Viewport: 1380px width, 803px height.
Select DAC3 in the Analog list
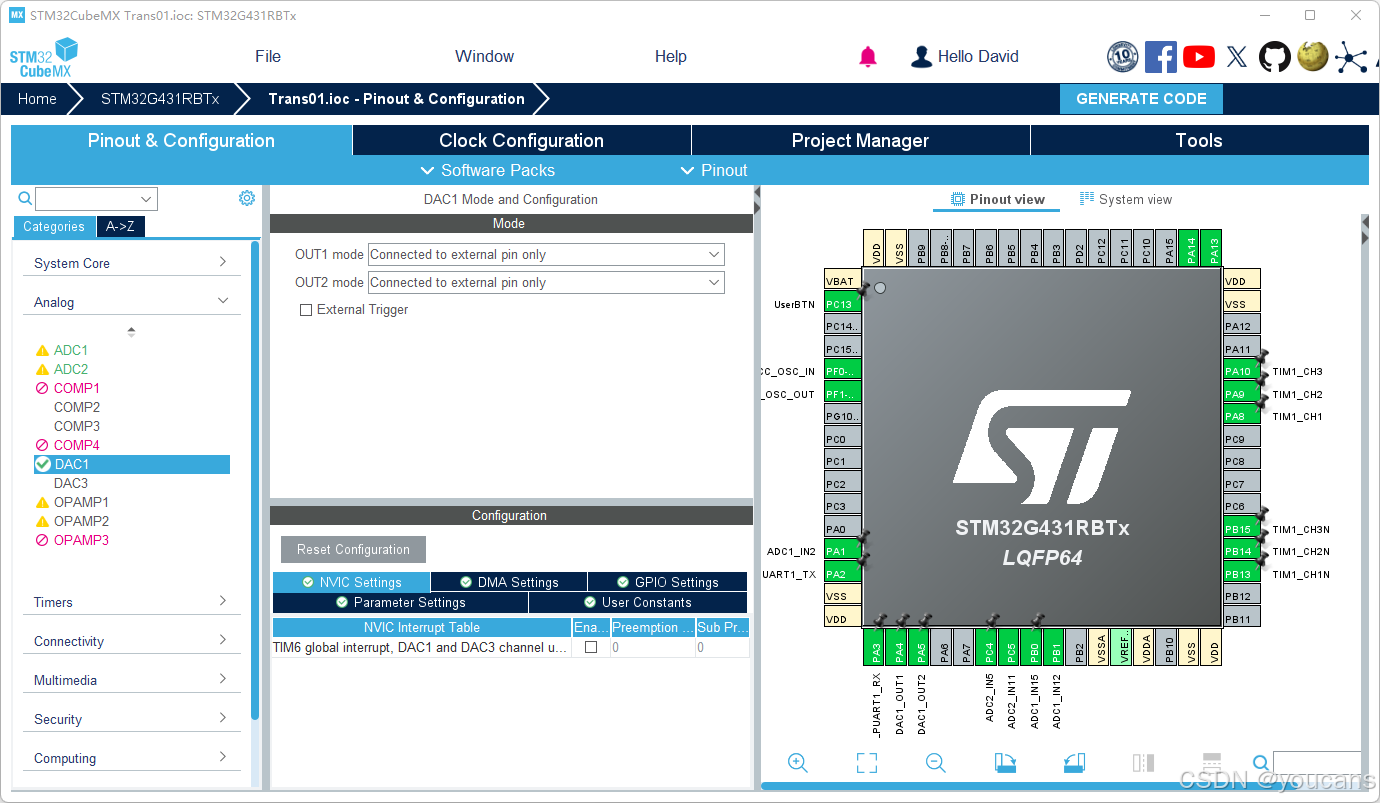[x=71, y=483]
